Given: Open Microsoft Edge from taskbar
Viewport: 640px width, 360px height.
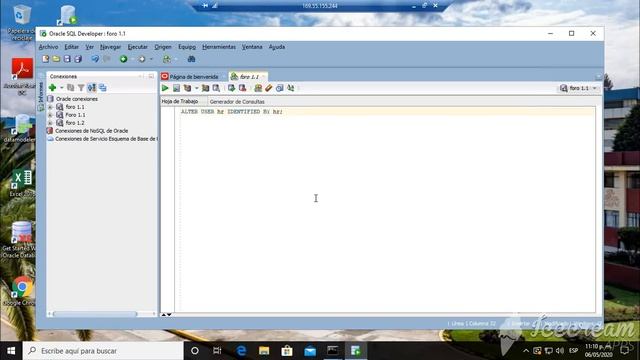Looking at the screenshot, I should (x=241, y=351).
